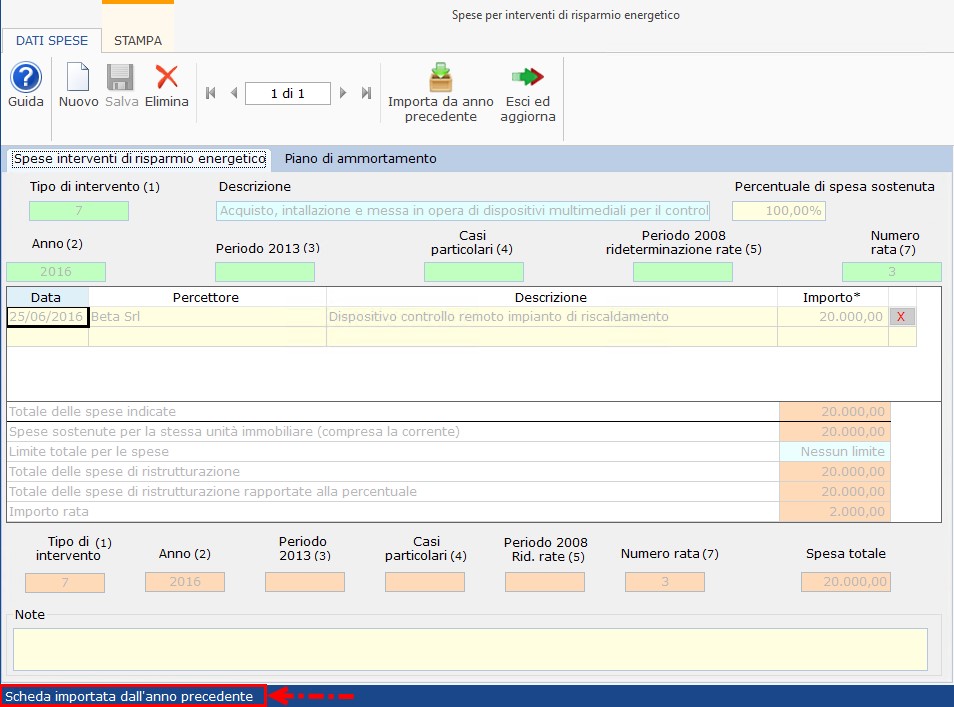This screenshot has width=954, height=707.
Task: Click the Data cell 25/06/2016
Action: click(x=47, y=316)
